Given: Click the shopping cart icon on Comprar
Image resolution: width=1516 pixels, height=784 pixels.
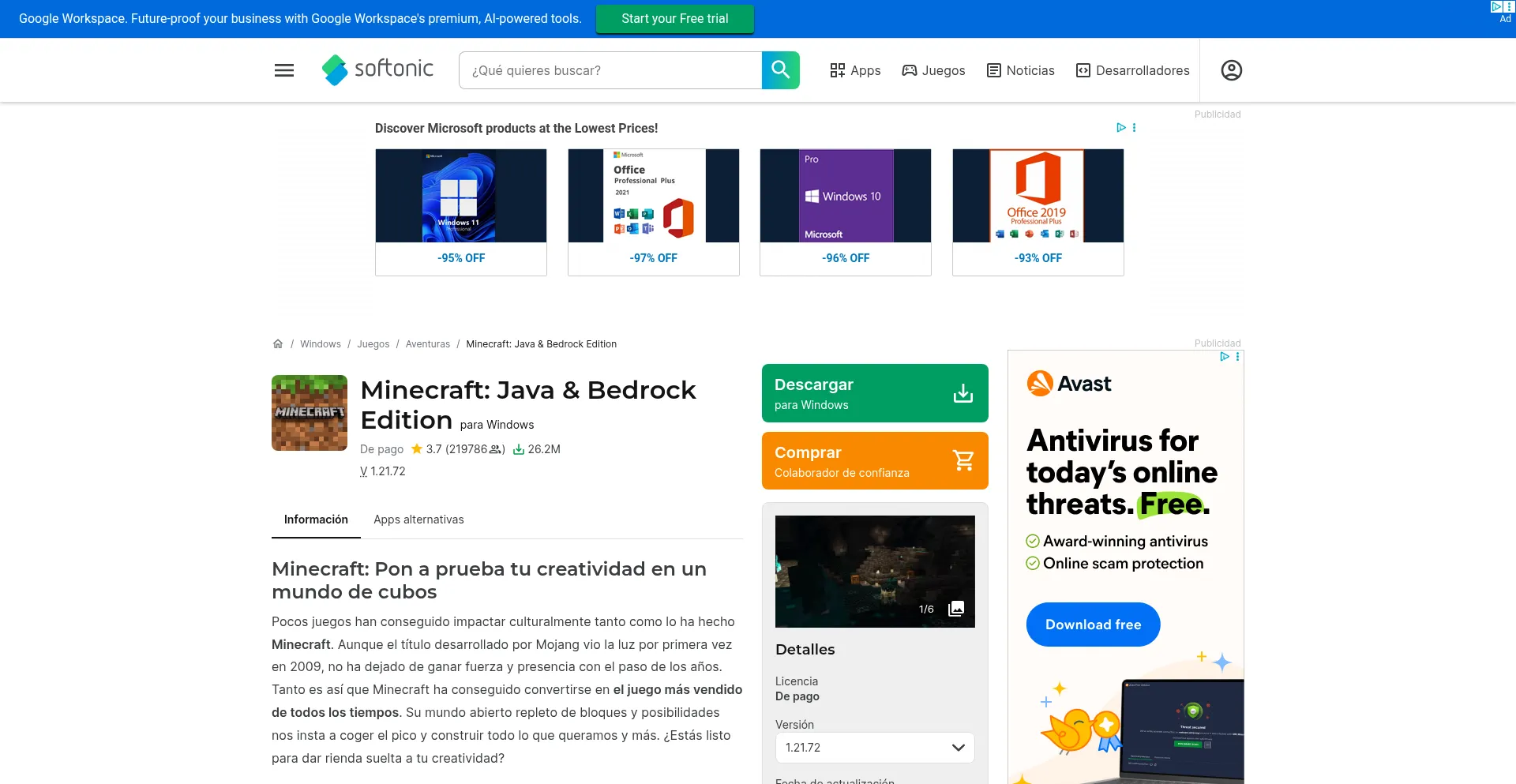Looking at the screenshot, I should tap(963, 460).
